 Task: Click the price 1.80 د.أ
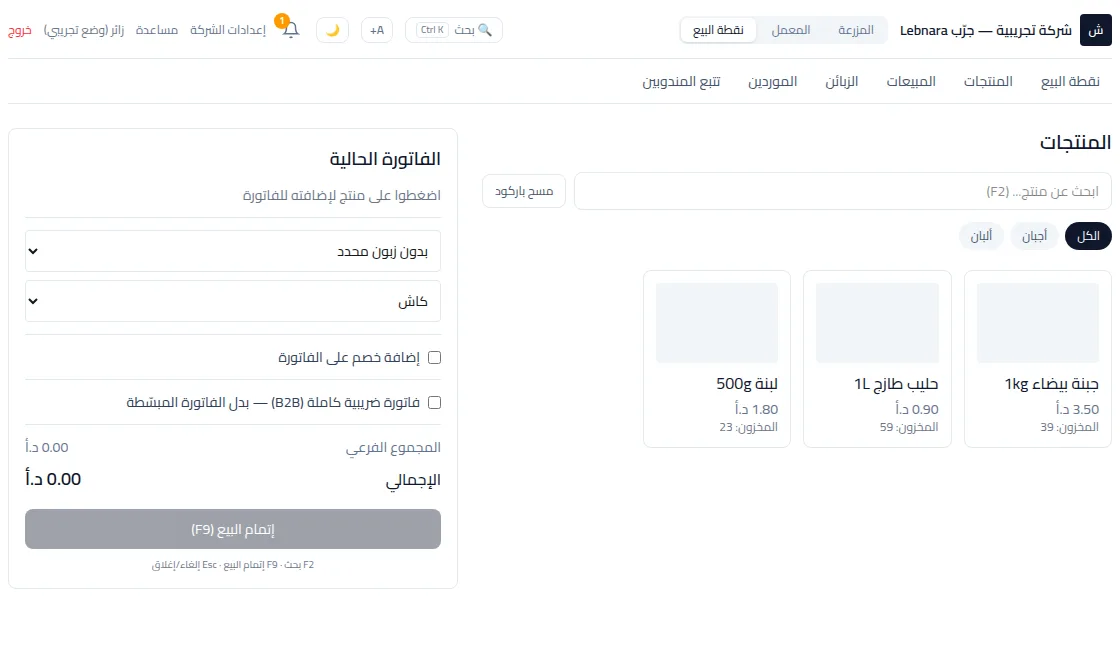tap(756, 409)
